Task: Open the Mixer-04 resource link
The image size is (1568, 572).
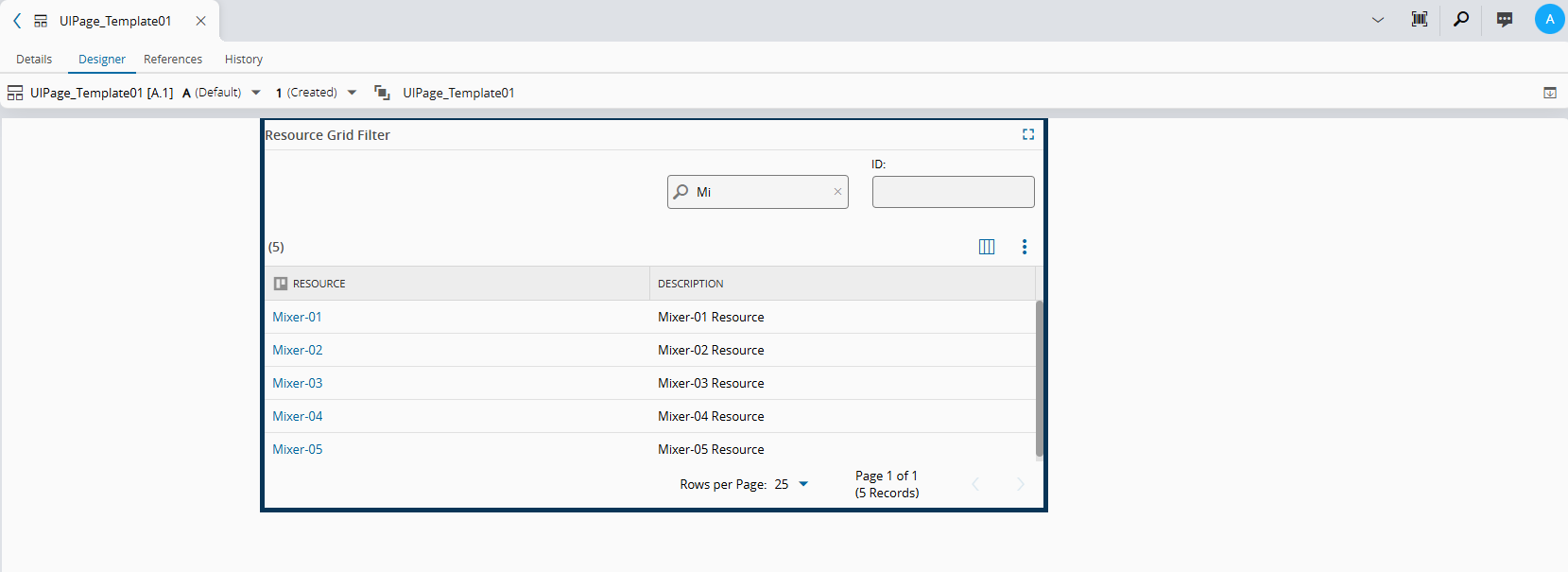Action: pyautogui.click(x=297, y=416)
